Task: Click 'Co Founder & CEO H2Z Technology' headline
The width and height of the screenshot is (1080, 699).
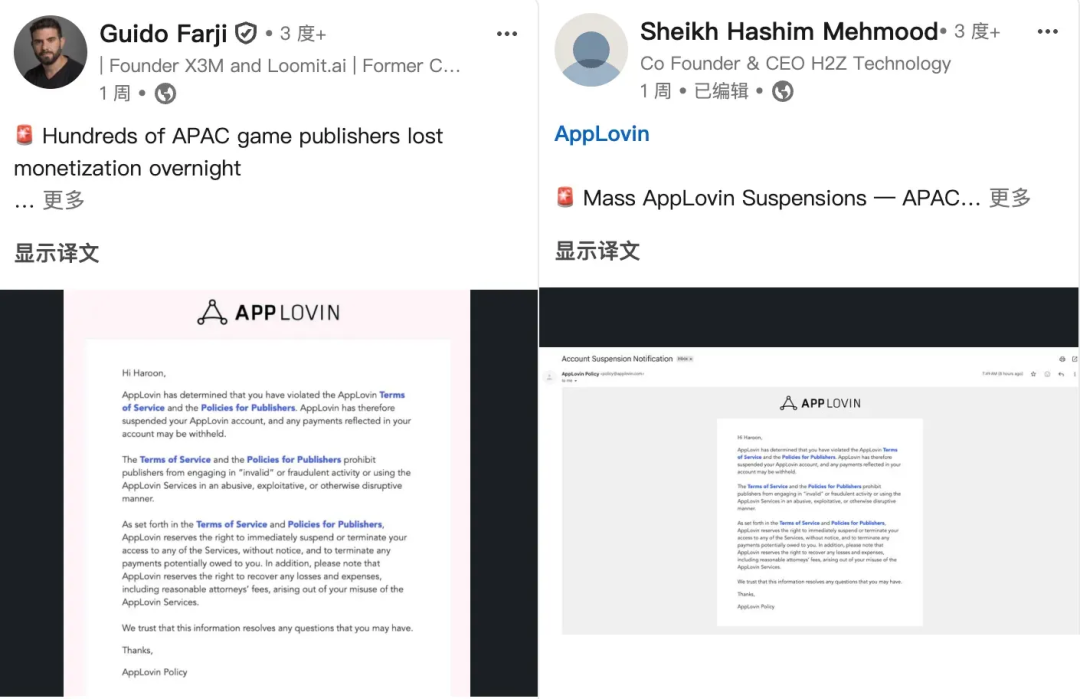Action: 796,63
